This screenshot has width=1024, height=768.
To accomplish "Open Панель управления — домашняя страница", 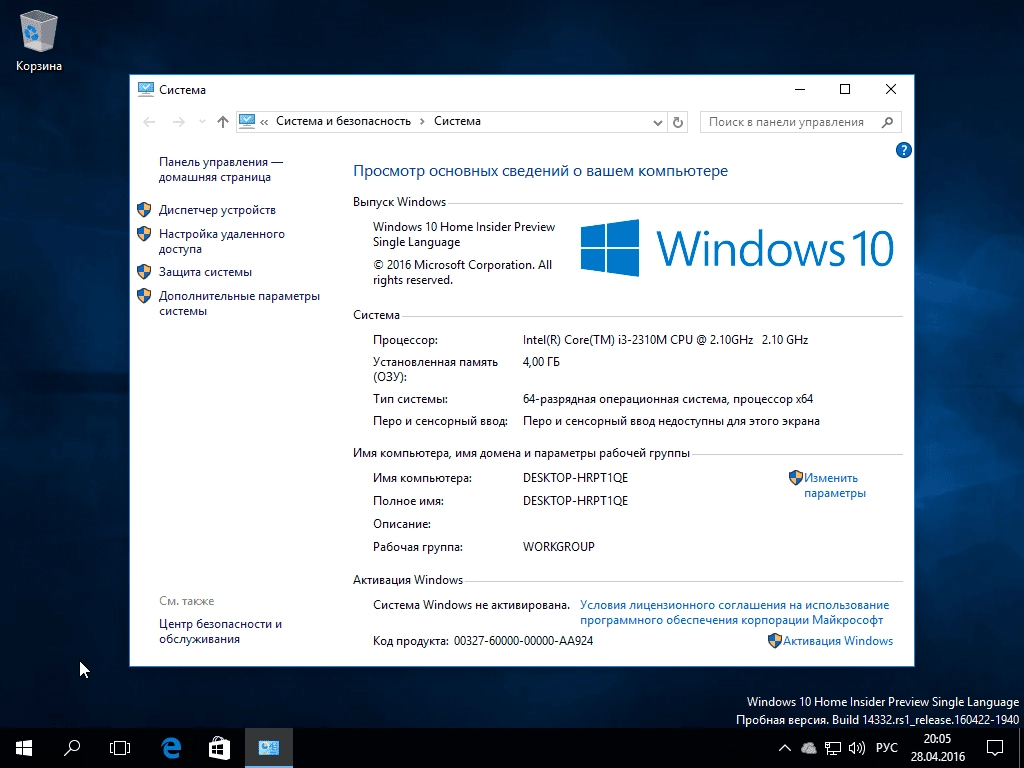I will (221, 169).
